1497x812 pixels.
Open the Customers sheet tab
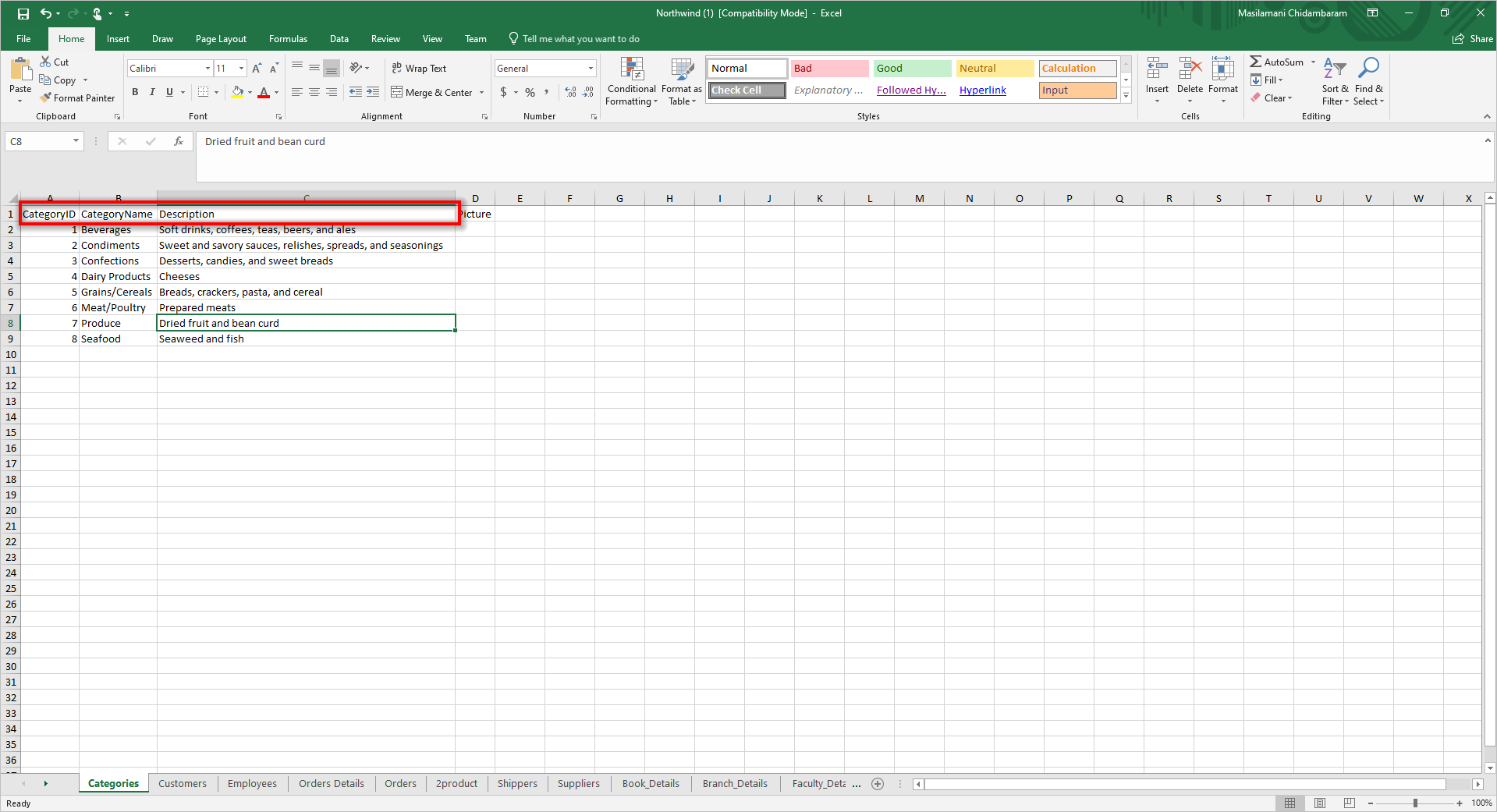tap(183, 783)
